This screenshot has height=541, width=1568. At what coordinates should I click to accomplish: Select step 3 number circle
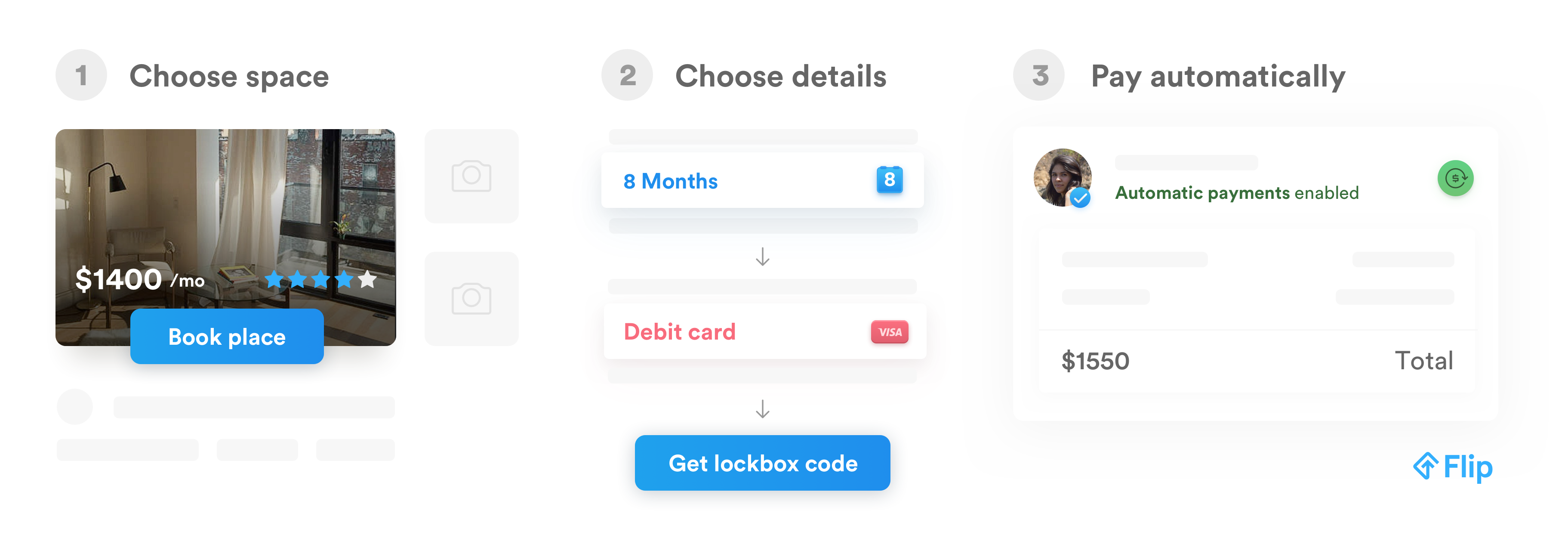point(1039,76)
